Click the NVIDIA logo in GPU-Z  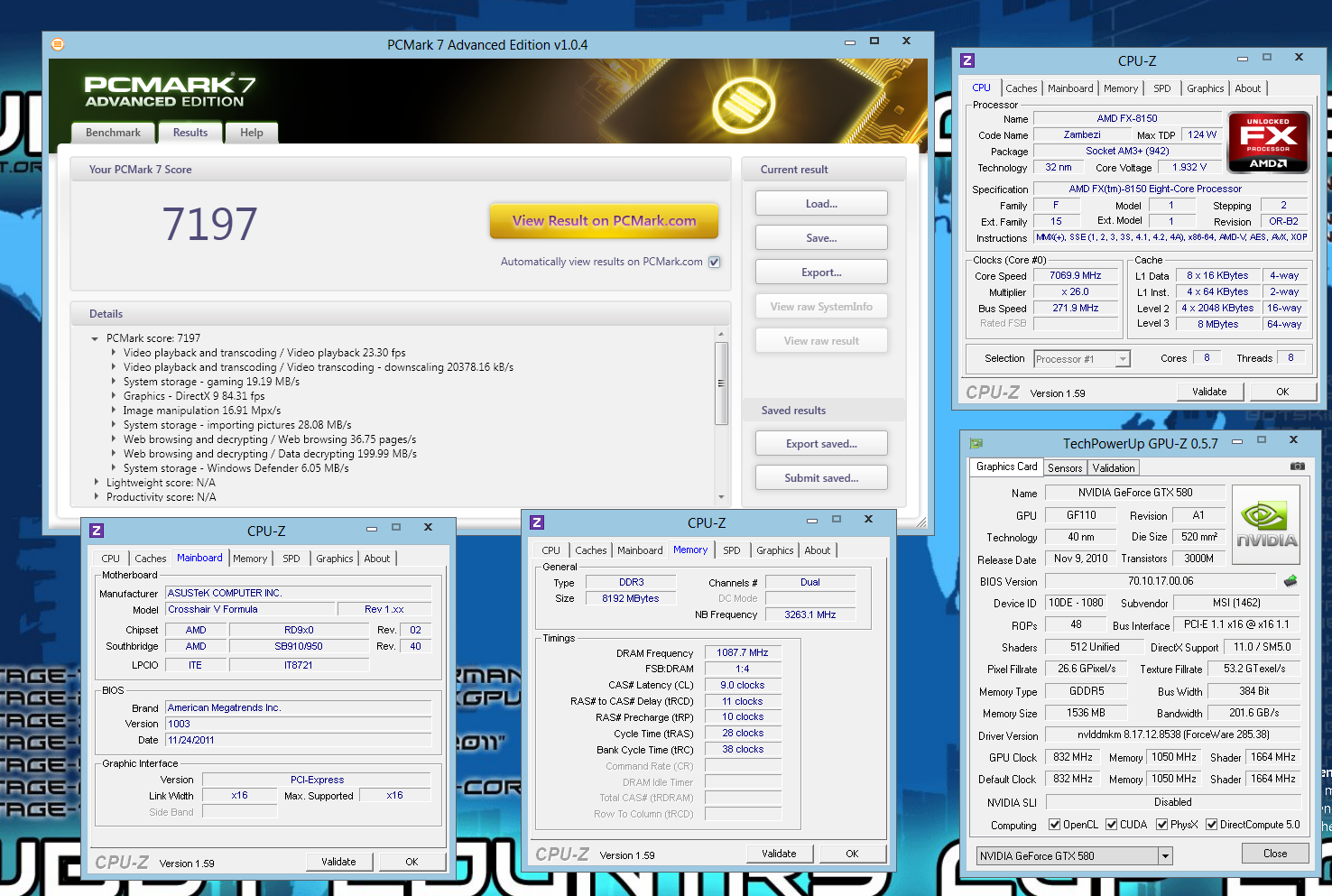[1266, 525]
